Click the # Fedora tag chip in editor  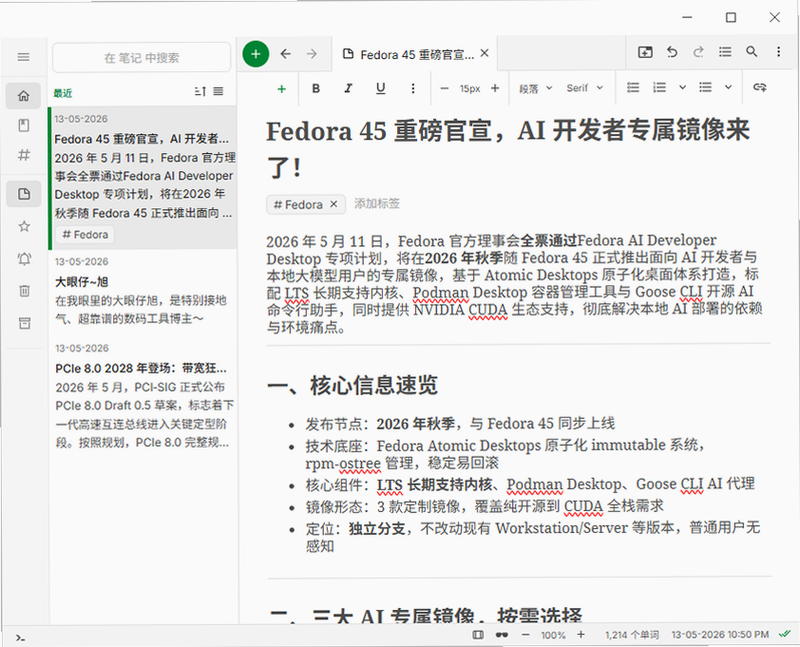click(x=298, y=205)
